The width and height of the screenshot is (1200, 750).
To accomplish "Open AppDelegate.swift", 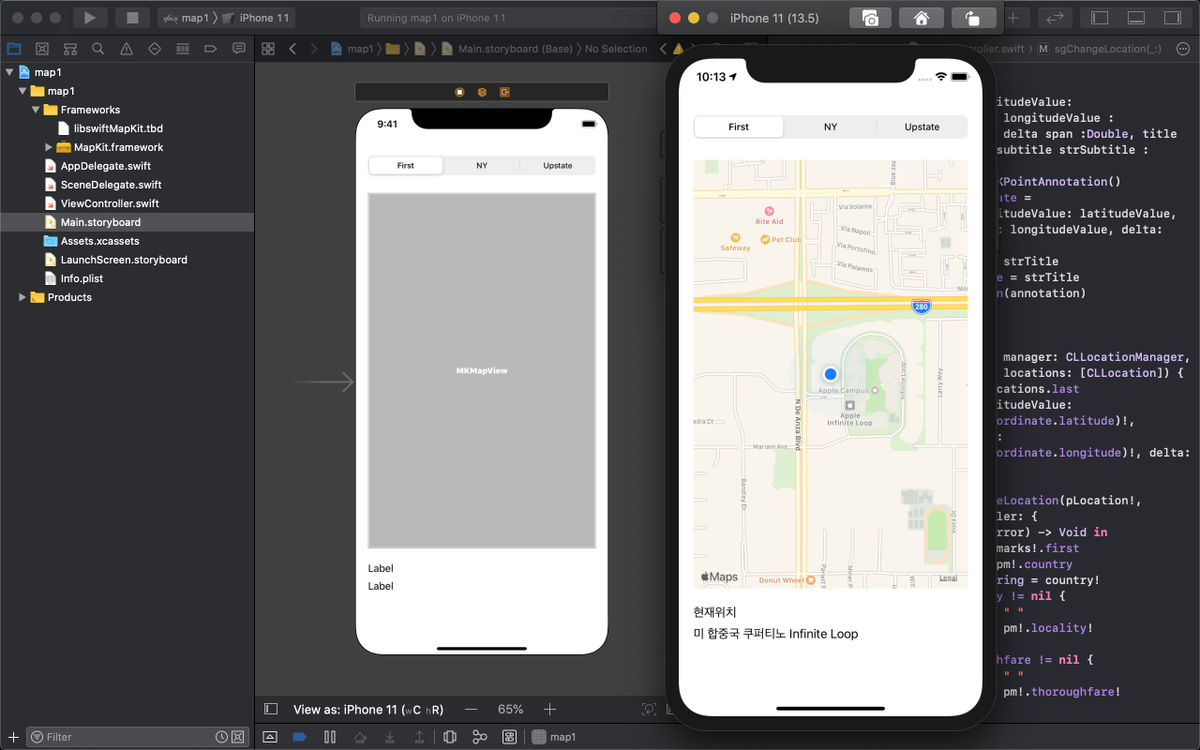I will [105, 166].
